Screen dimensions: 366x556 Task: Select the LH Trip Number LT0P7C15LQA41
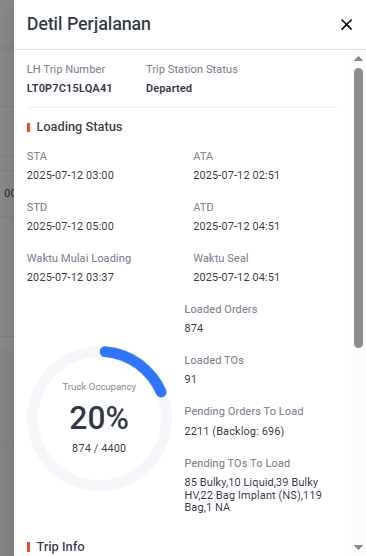[70, 88]
